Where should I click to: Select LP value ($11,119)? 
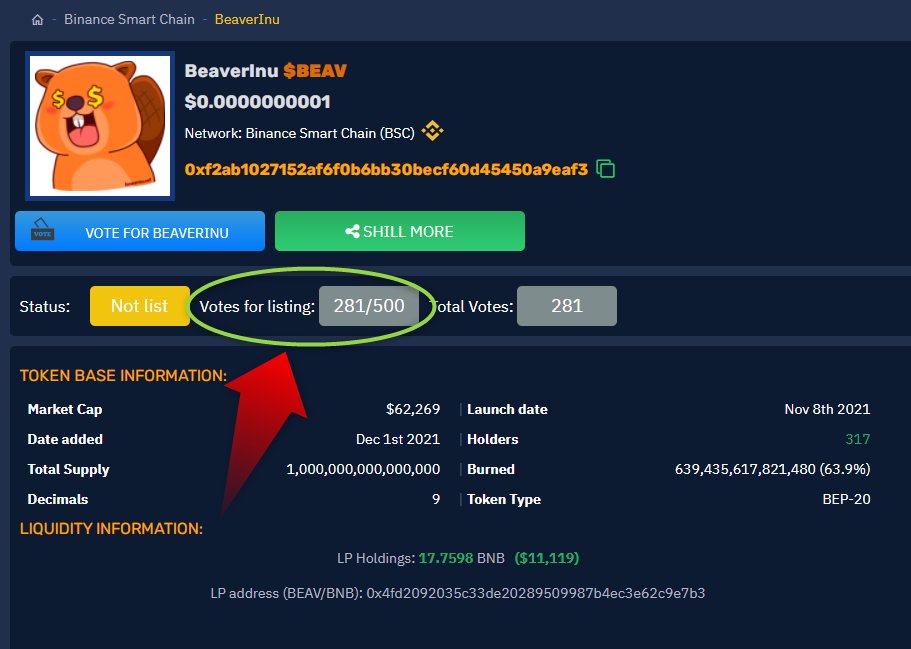[x=547, y=558]
